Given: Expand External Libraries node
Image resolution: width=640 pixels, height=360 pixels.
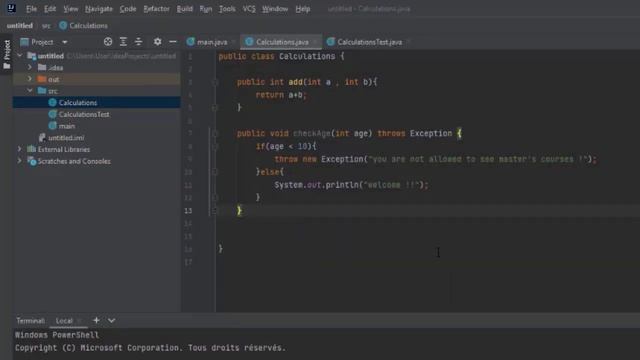Looking at the screenshot, I should pyautogui.click(x=19, y=149).
